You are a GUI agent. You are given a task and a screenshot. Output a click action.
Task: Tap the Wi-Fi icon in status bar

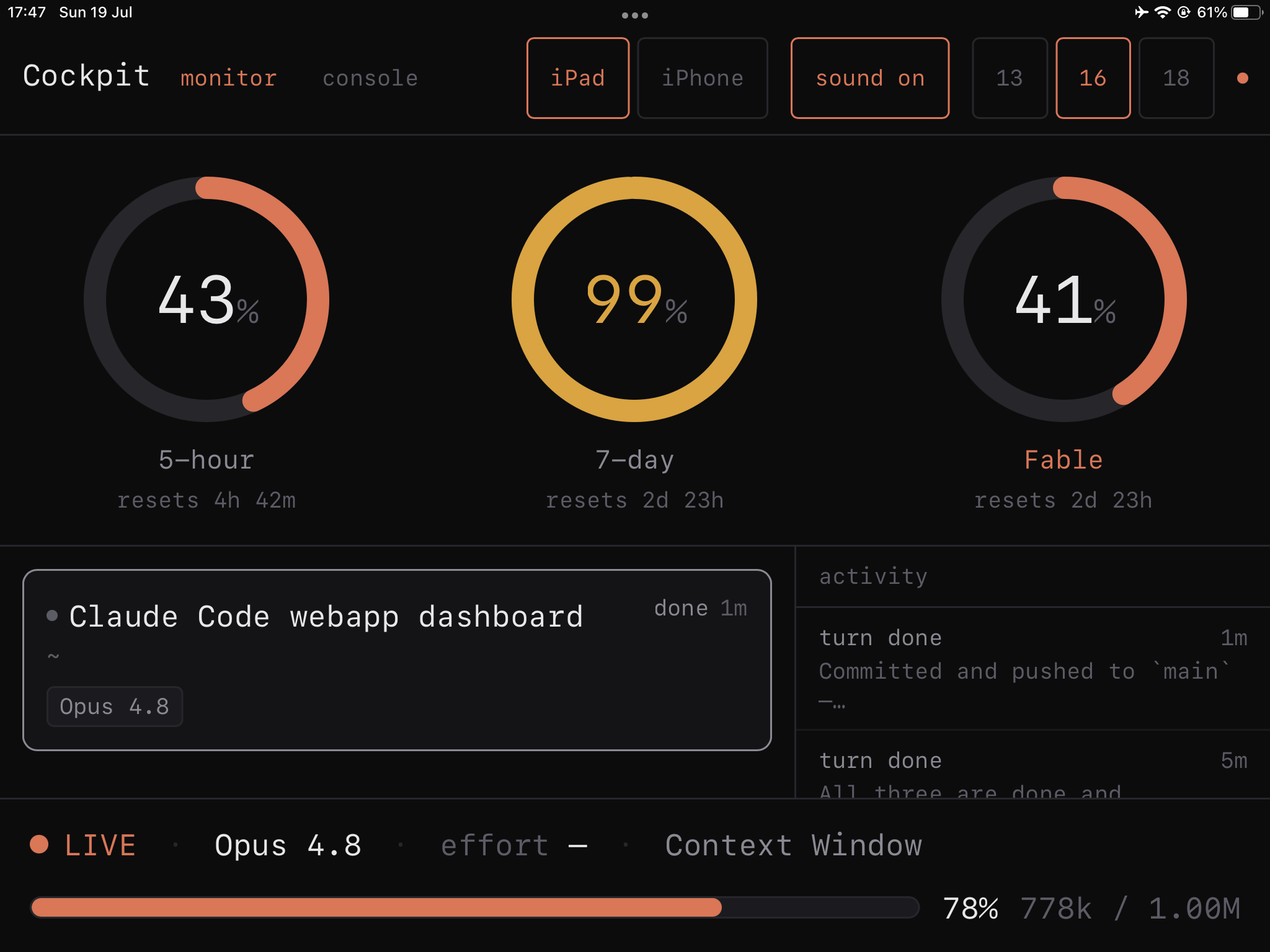click(1162, 12)
